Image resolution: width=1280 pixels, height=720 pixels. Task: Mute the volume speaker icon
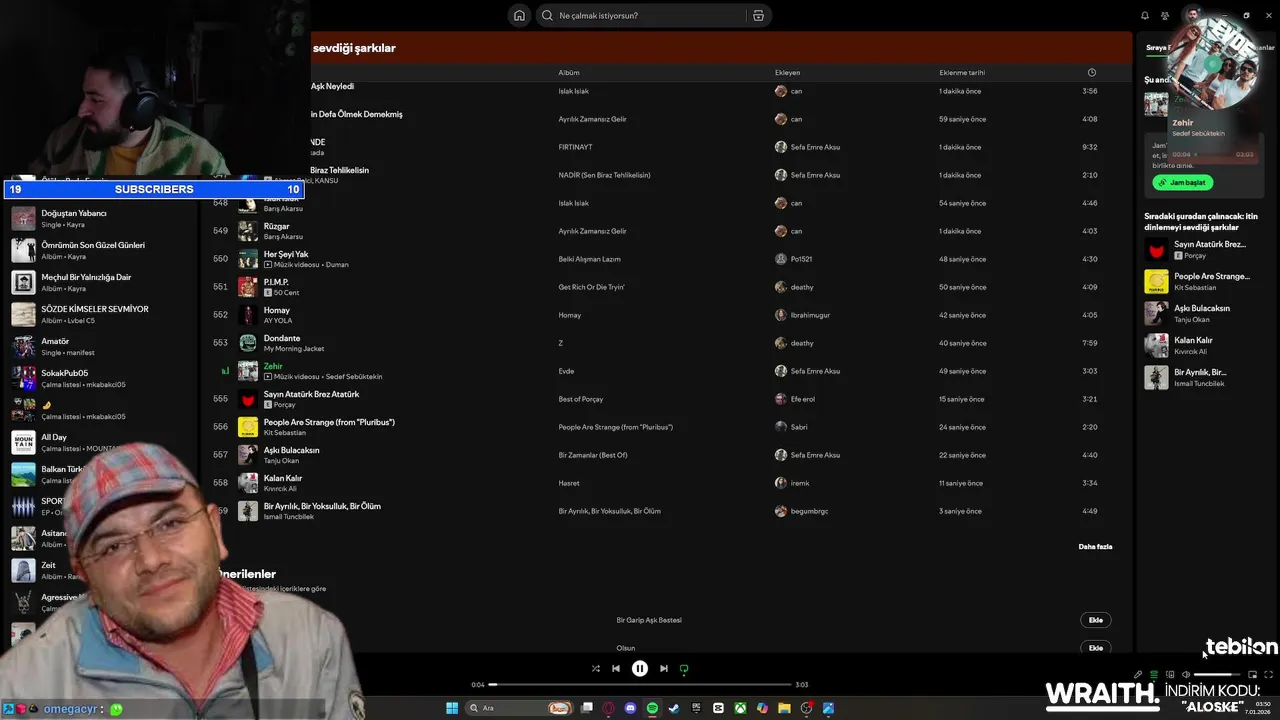coord(1186,675)
